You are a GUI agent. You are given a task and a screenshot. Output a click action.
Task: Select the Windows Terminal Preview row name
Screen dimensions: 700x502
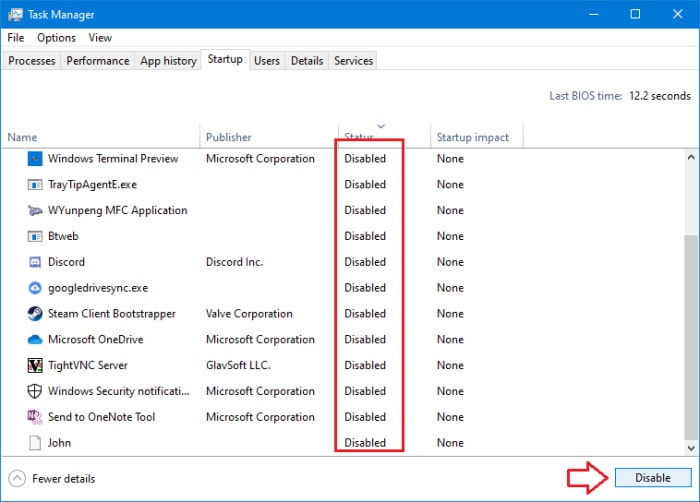coord(113,159)
